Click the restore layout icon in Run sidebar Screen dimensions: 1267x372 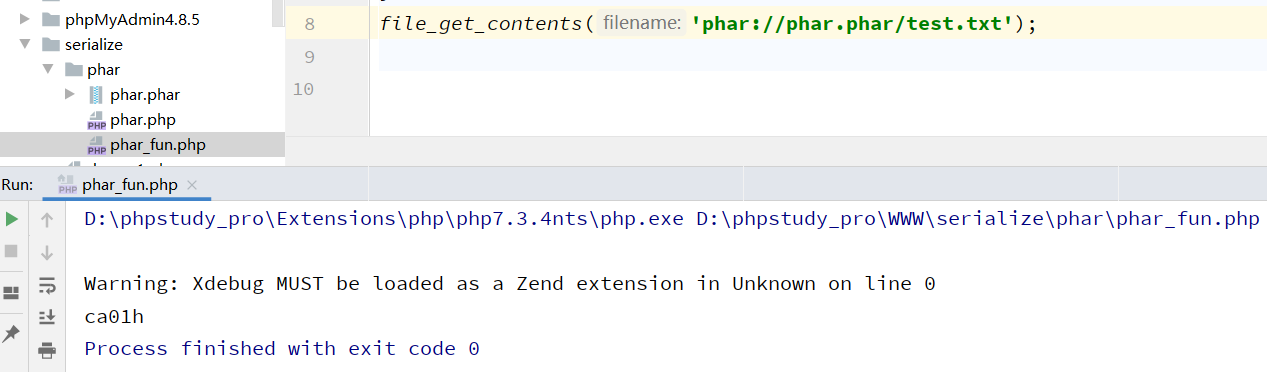click(12, 292)
